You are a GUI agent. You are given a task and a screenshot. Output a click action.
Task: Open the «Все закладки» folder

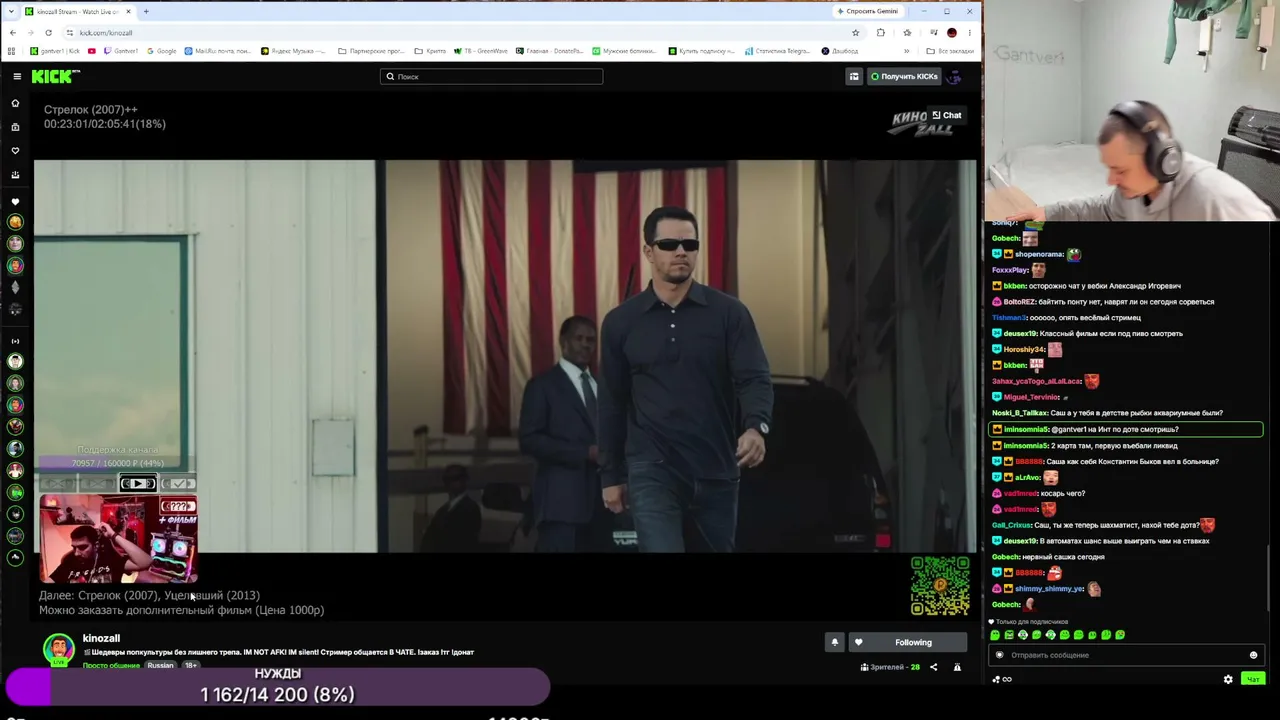[950, 51]
